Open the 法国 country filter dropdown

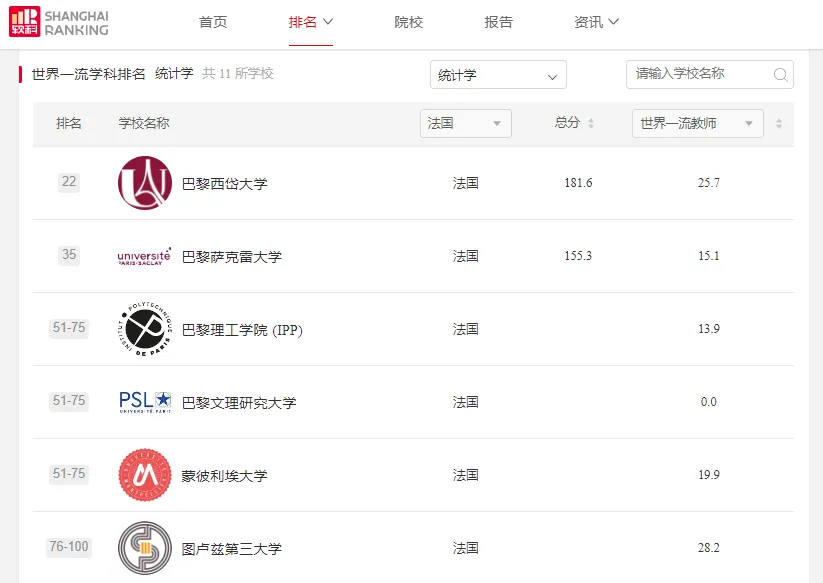click(x=466, y=123)
